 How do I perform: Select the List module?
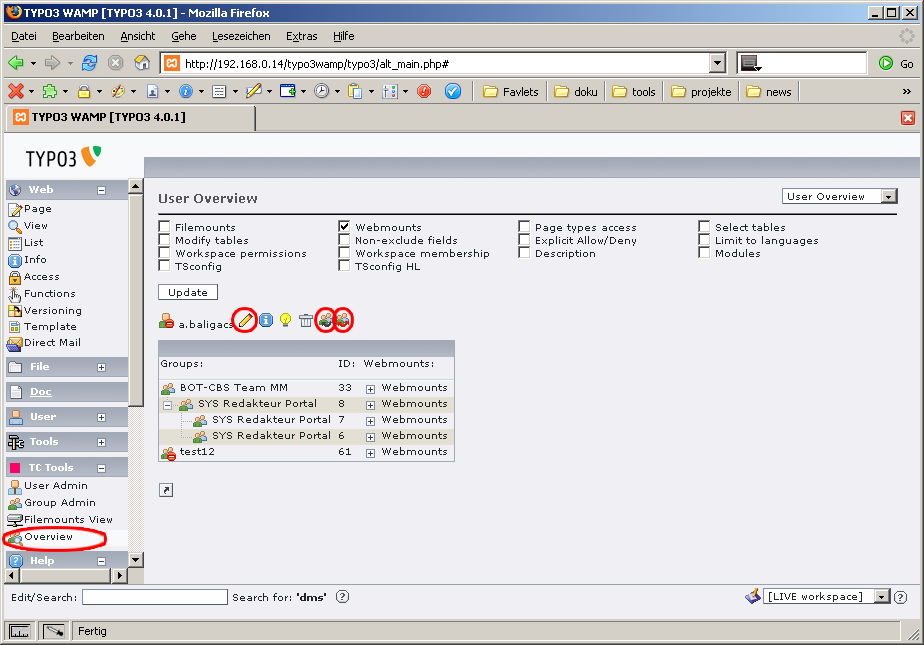34,243
